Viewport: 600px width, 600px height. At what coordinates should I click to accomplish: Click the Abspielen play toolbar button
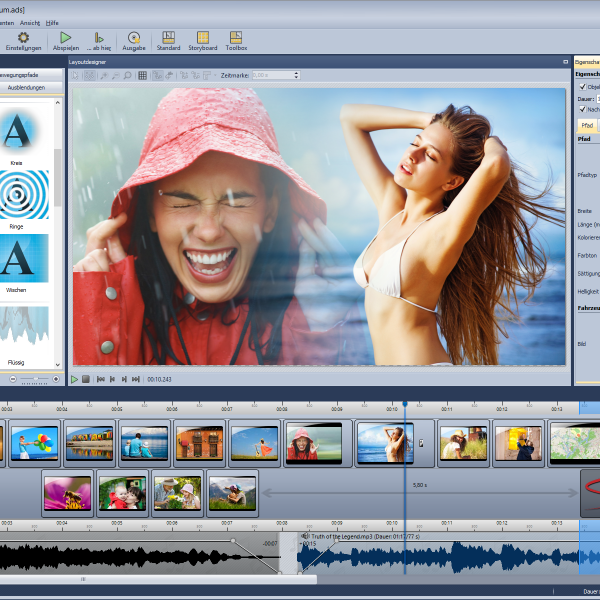[x=66, y=41]
